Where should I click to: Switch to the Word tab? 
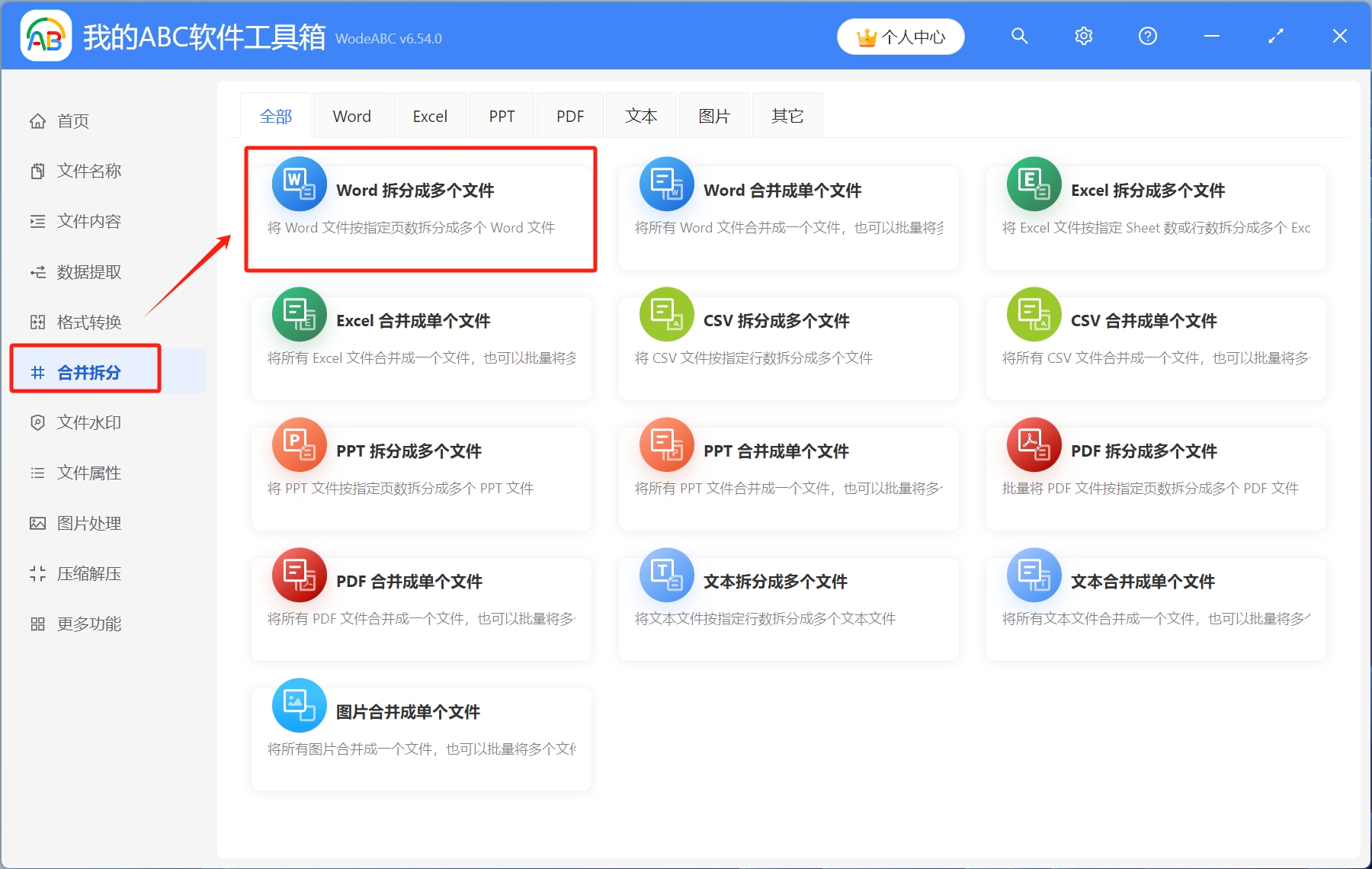[x=351, y=115]
